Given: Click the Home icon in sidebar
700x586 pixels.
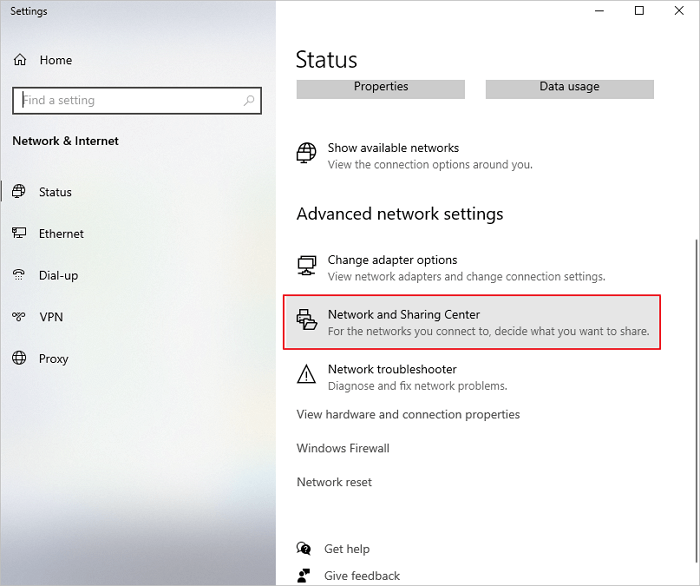Looking at the screenshot, I should point(20,60).
